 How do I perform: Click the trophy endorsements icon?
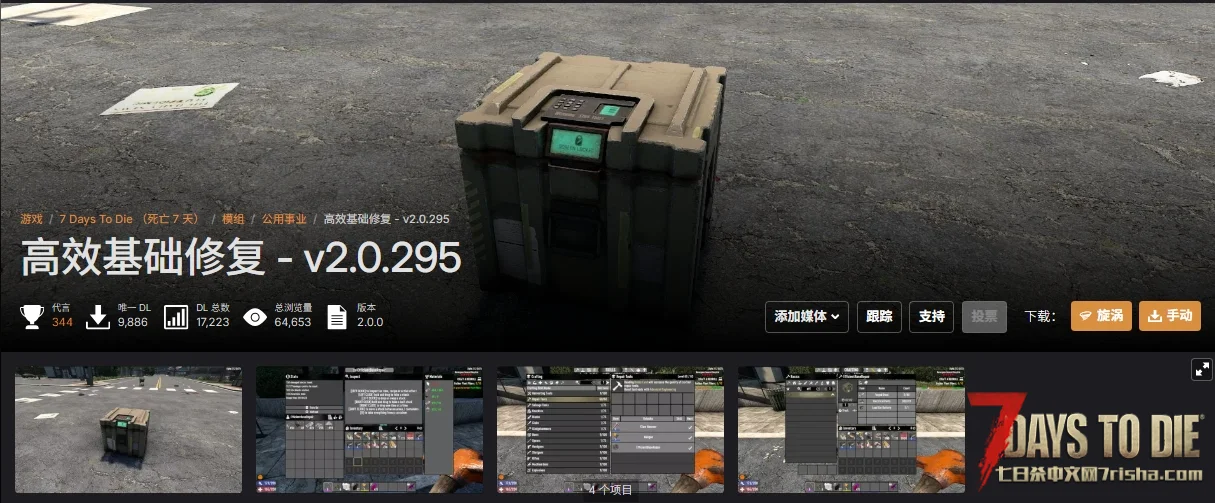point(32,317)
